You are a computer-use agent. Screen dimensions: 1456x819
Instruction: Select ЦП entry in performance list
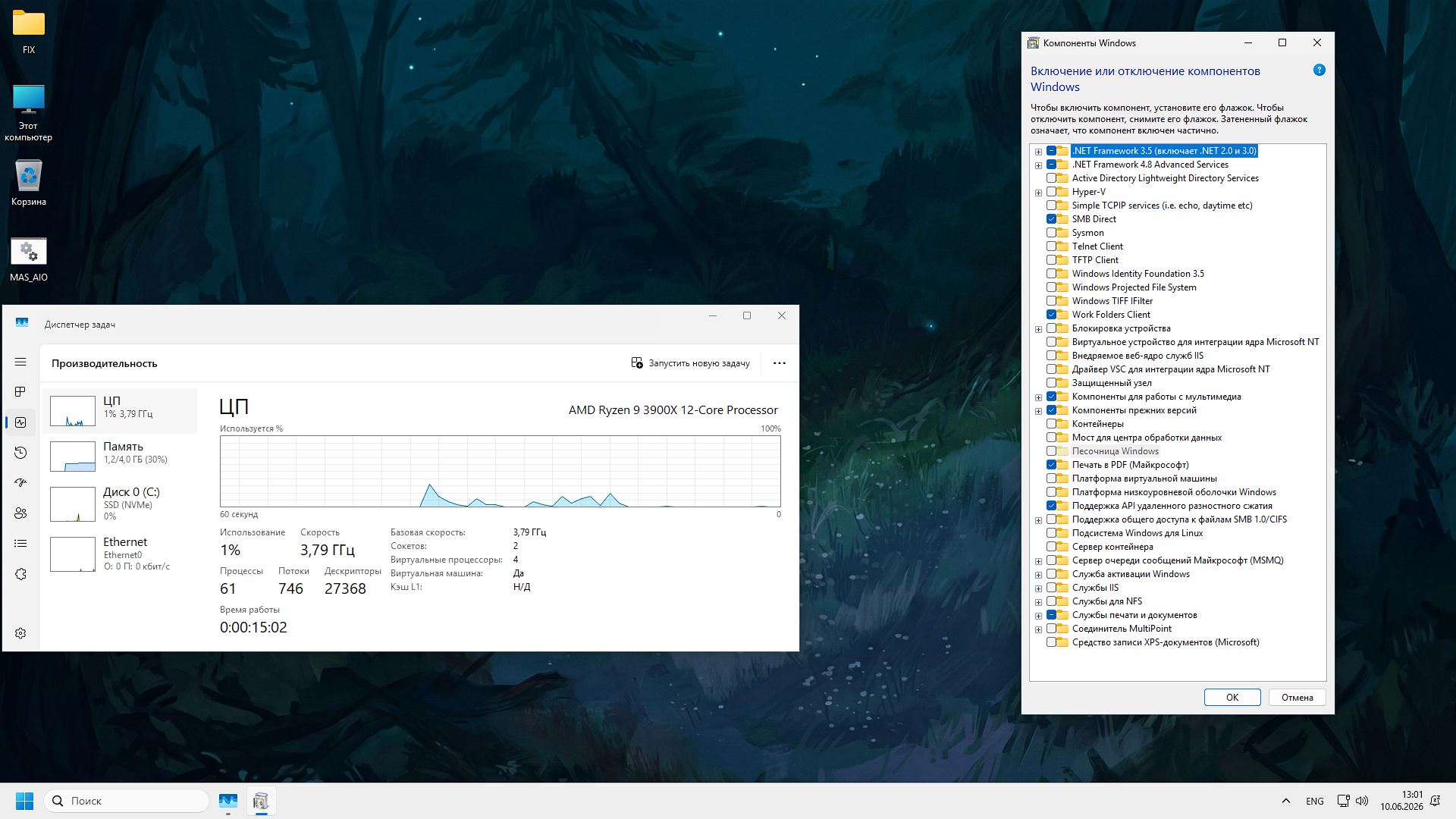coord(120,410)
